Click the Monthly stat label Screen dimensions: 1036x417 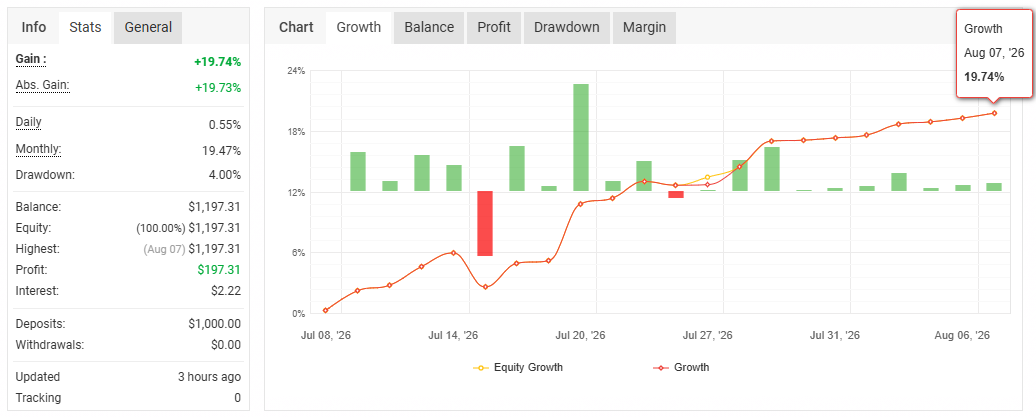click(38, 149)
